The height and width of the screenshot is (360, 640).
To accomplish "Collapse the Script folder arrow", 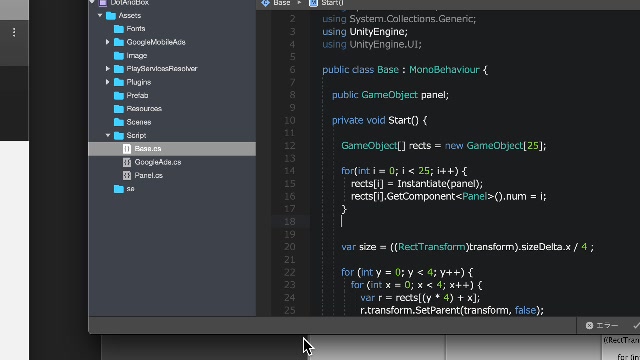I will 108,135.
